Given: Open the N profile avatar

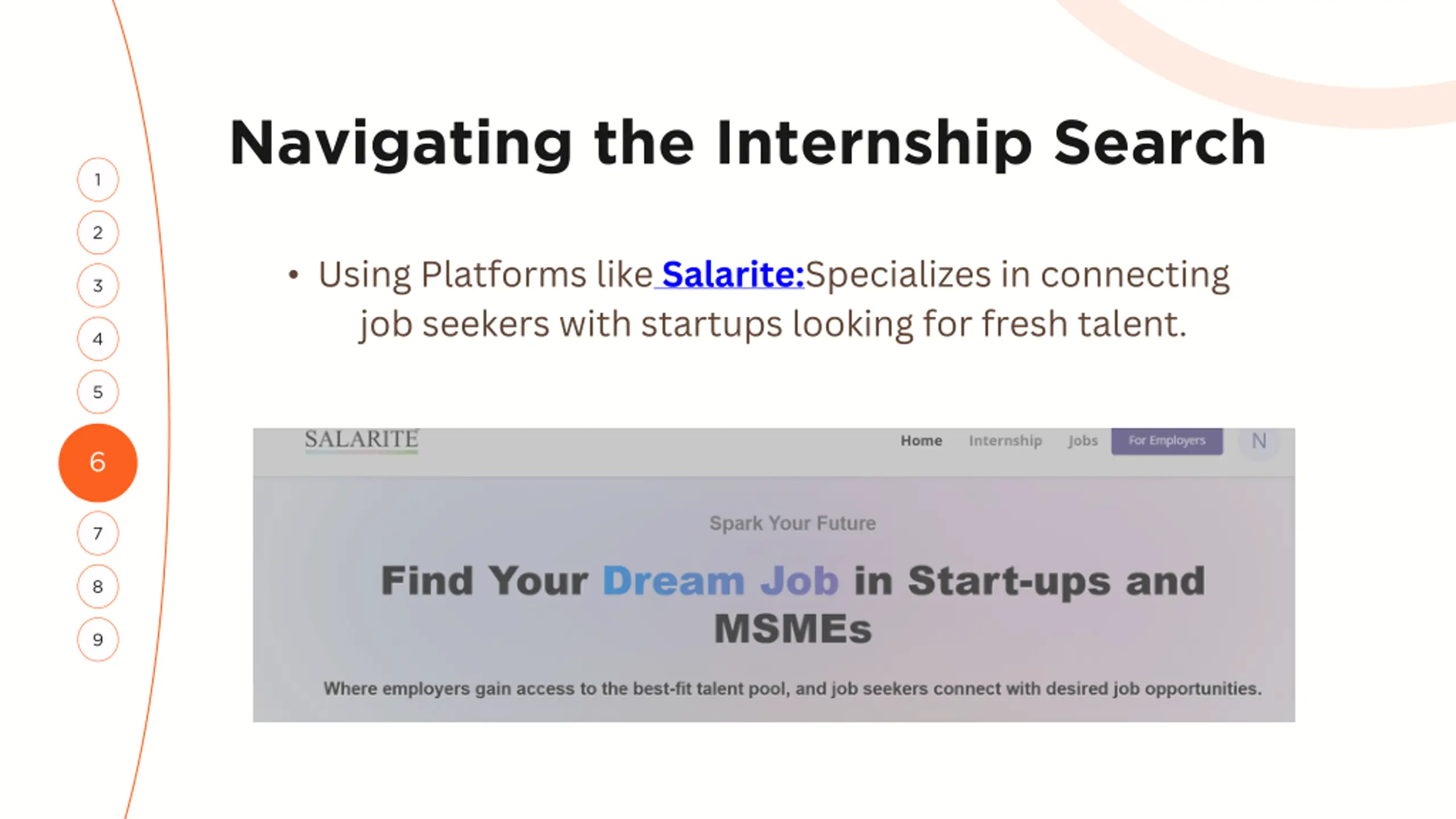Looking at the screenshot, I should pos(1259,441).
